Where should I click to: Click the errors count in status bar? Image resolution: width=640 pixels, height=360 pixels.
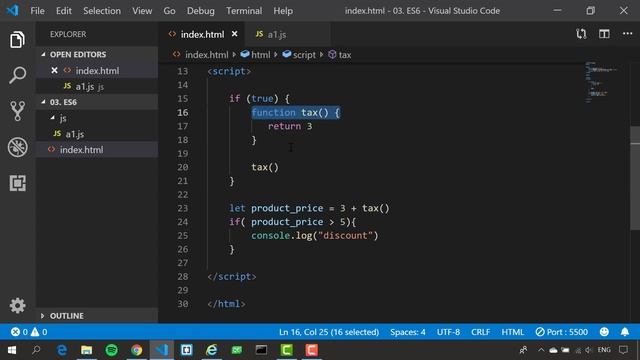click(19, 332)
